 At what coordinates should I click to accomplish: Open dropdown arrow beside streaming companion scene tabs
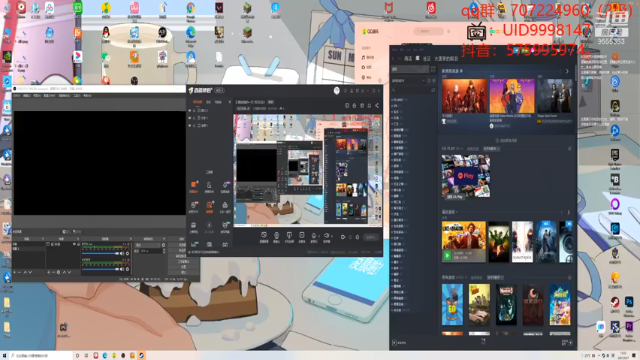click(229, 102)
